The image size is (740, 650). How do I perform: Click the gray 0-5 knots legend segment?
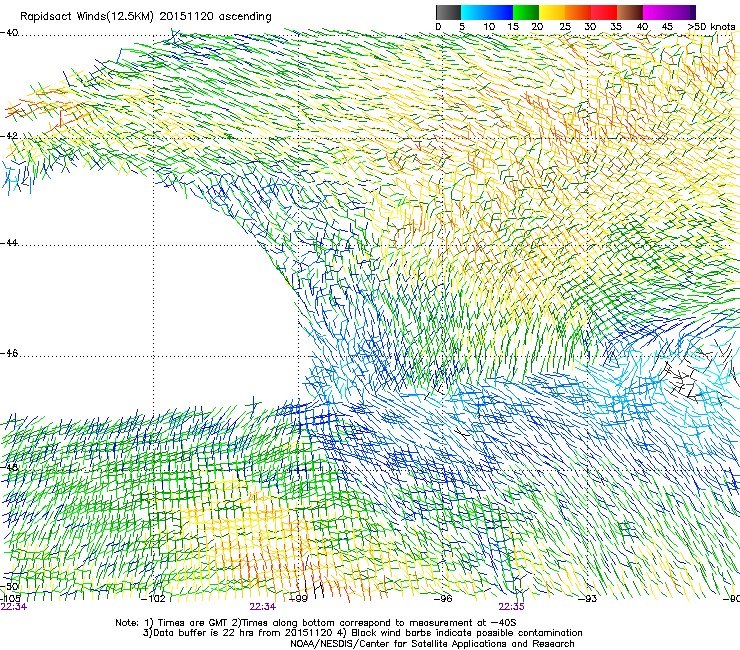coord(448,12)
